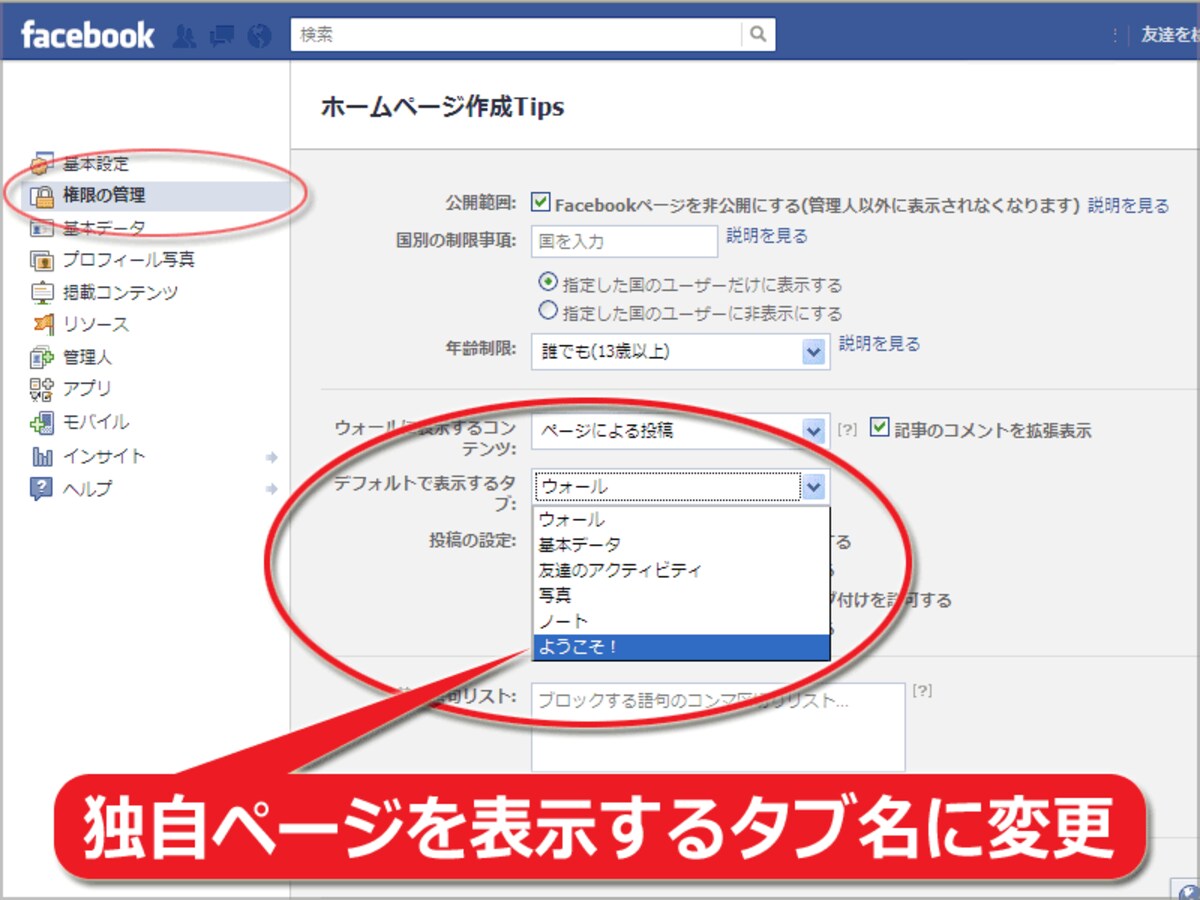Choose ようこそ! in the dropdown list
This screenshot has height=900, width=1200.
click(x=681, y=647)
